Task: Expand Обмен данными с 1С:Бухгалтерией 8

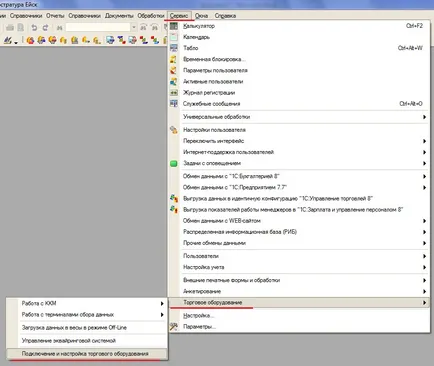Action: click(x=424, y=176)
